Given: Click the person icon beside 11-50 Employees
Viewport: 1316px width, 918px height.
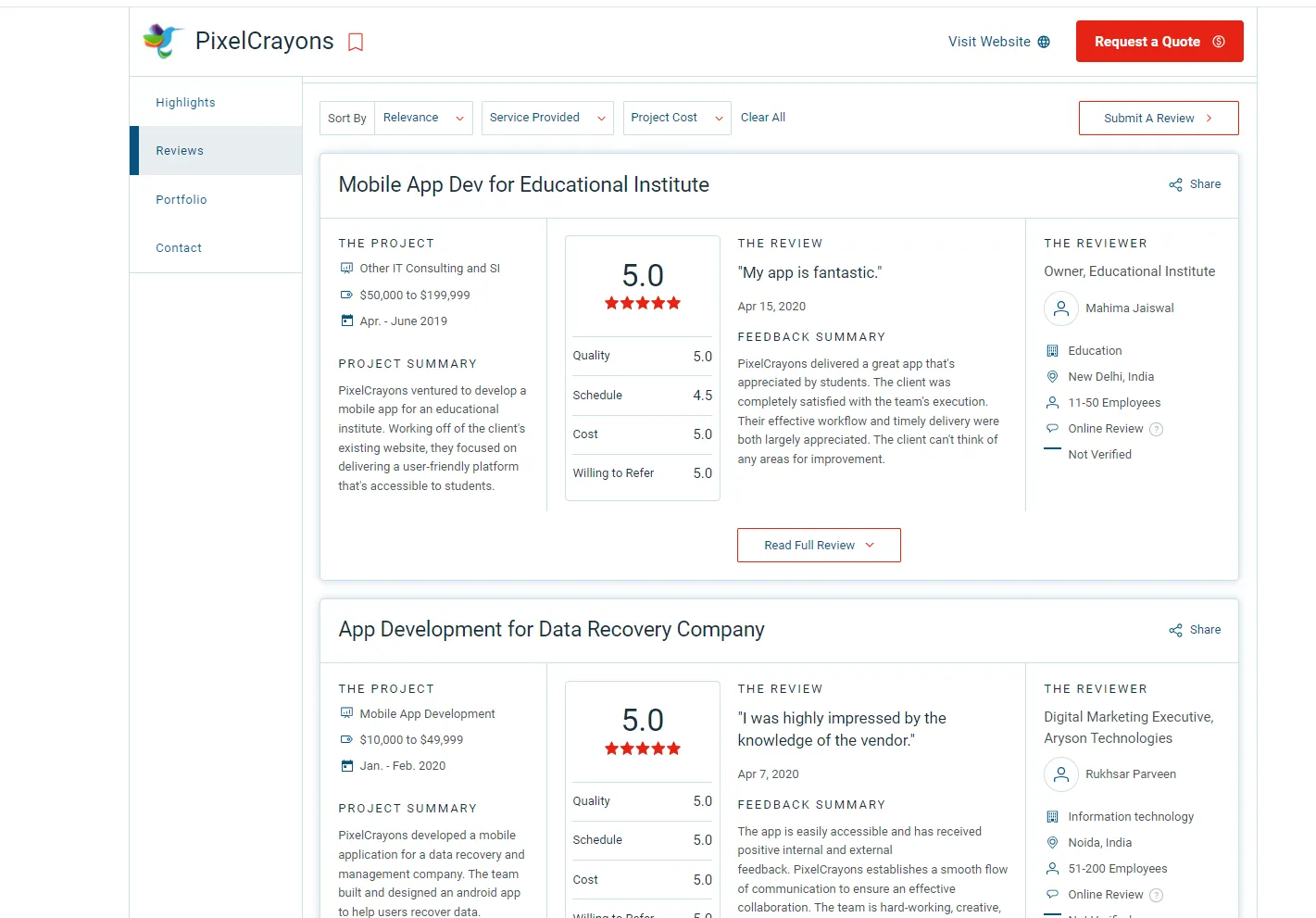Looking at the screenshot, I should [1052, 403].
